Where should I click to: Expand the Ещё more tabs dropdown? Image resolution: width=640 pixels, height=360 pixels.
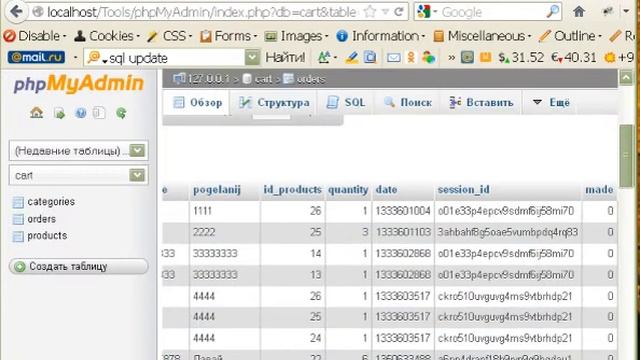[551, 102]
